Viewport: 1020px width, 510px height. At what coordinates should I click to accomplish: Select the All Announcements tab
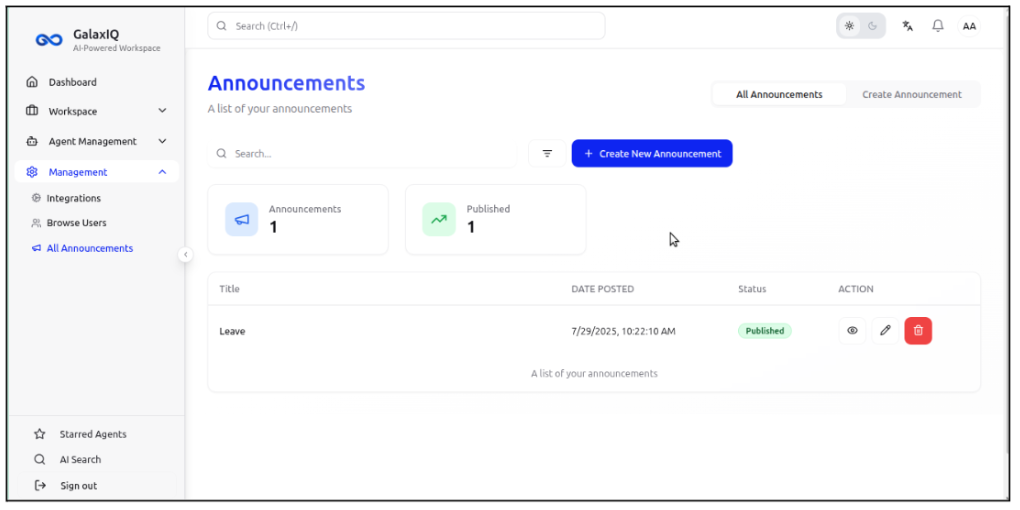pyautogui.click(x=779, y=94)
